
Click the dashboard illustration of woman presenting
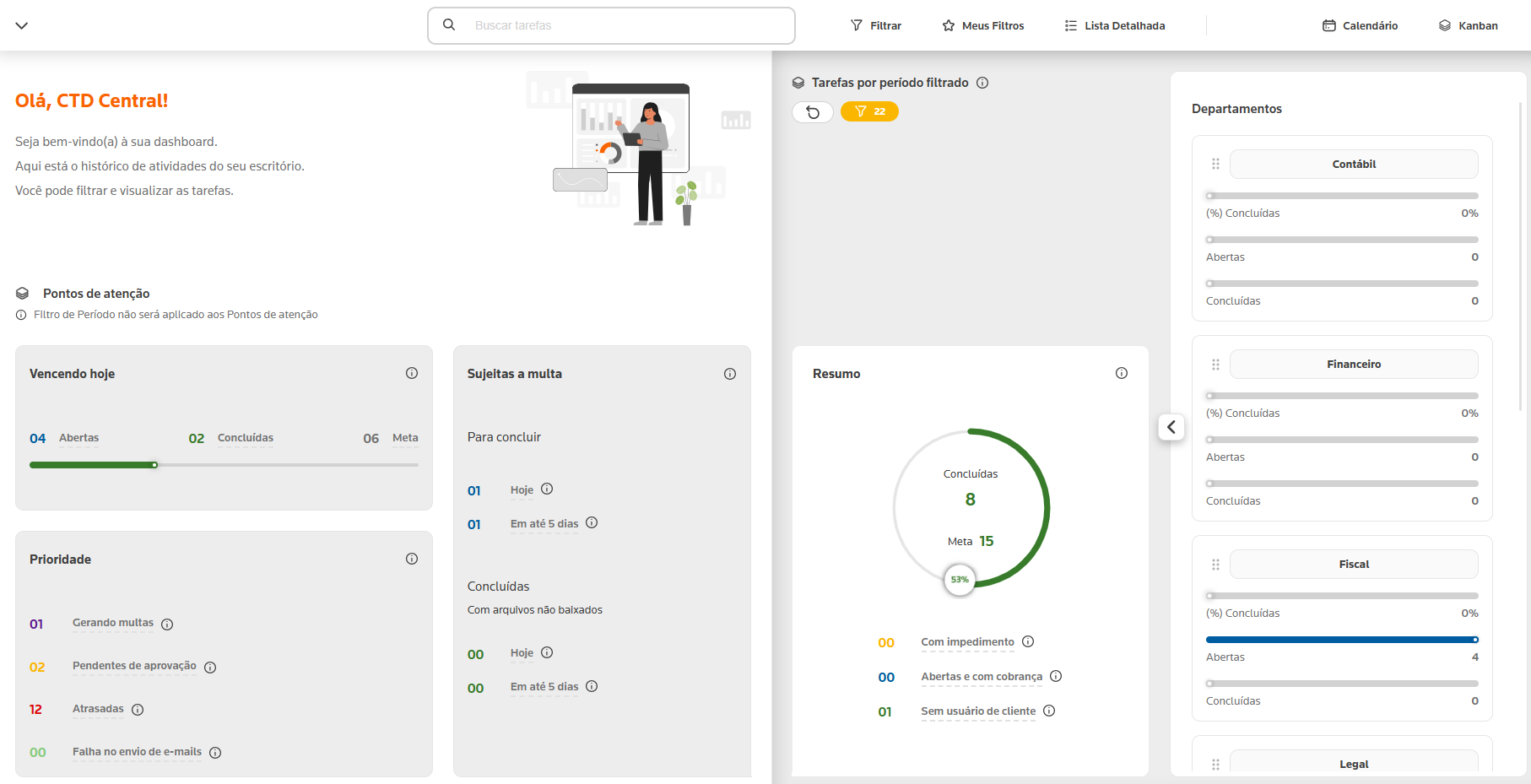[639, 149]
